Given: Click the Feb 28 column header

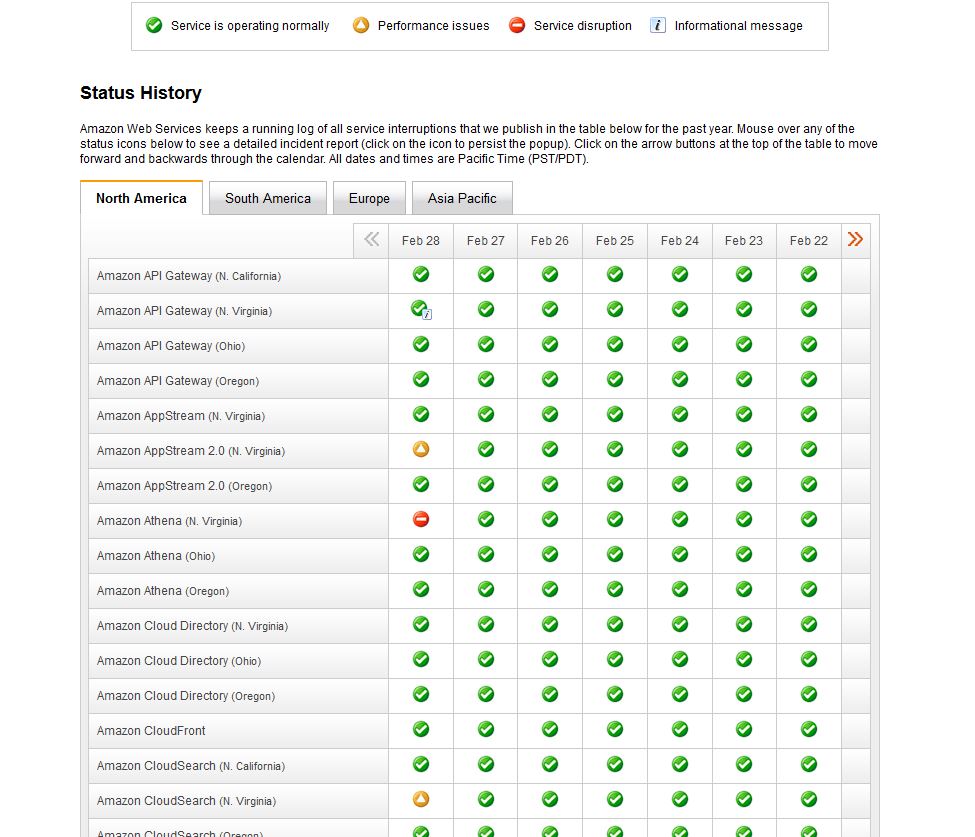Looking at the screenshot, I should (x=421, y=240).
